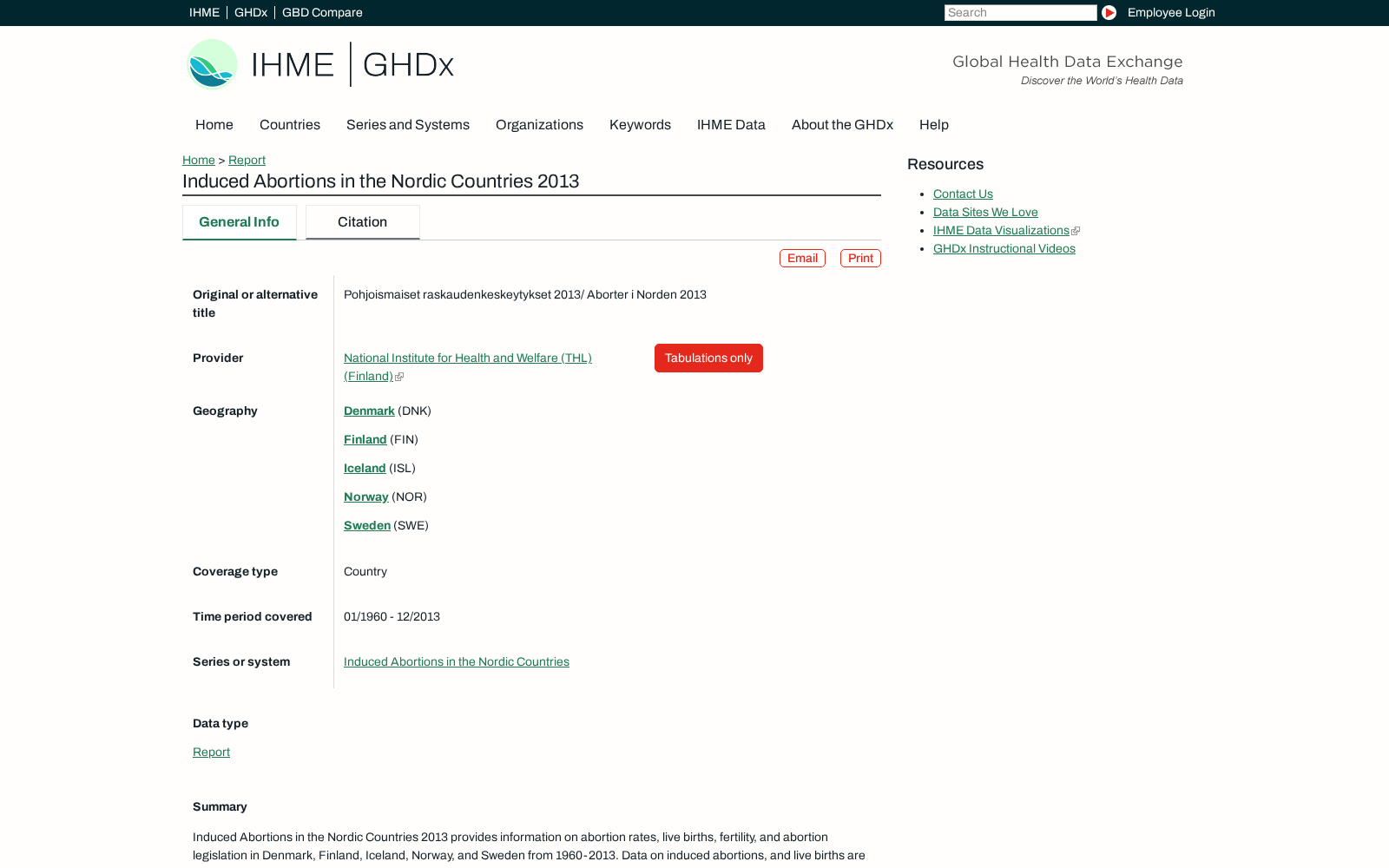Open Countries menu item

(290, 125)
